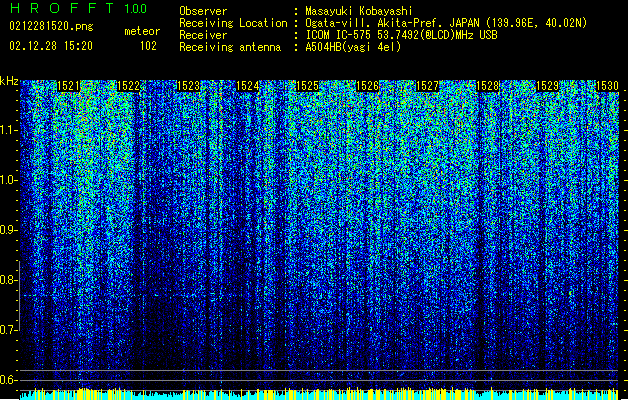Select the Receiving Location field label

pyautogui.click(x=233, y=23)
